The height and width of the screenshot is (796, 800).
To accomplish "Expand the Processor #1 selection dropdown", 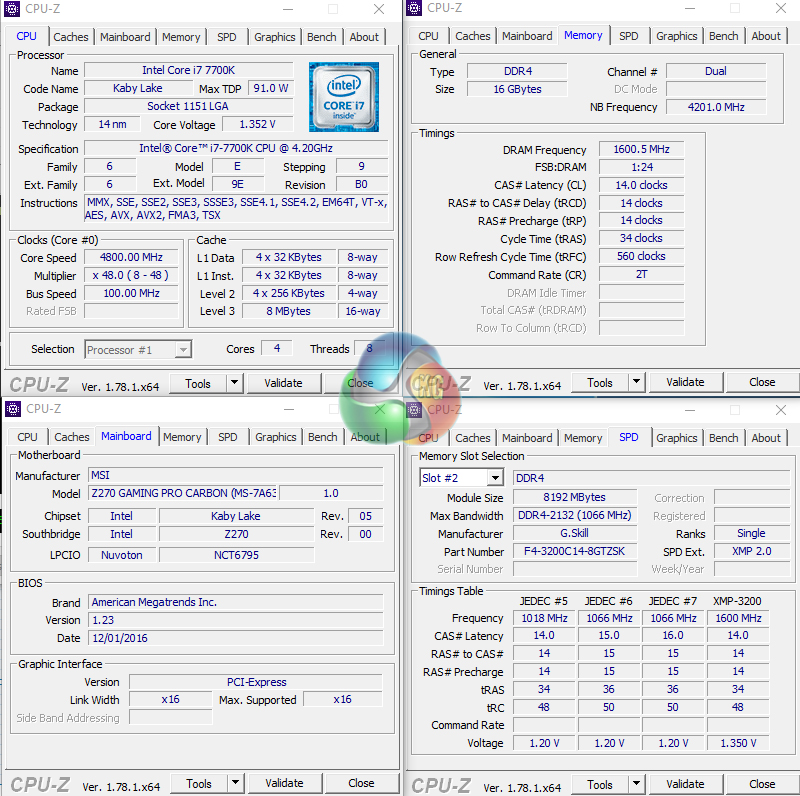I will tap(182, 349).
